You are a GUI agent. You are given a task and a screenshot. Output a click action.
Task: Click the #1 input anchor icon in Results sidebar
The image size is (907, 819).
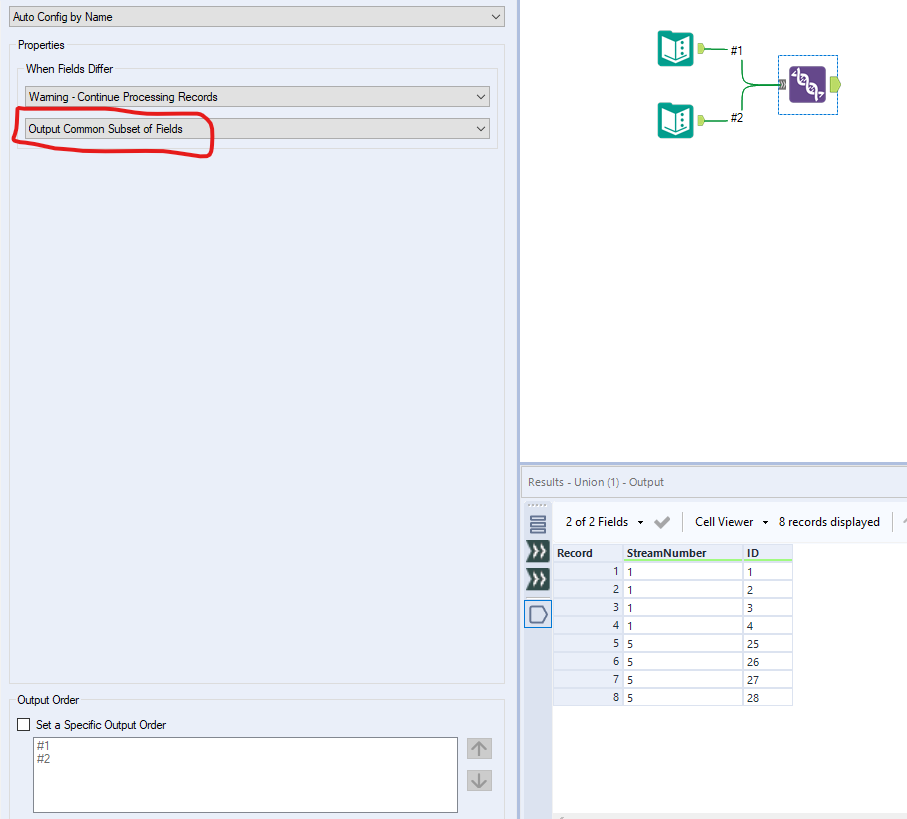[538, 551]
